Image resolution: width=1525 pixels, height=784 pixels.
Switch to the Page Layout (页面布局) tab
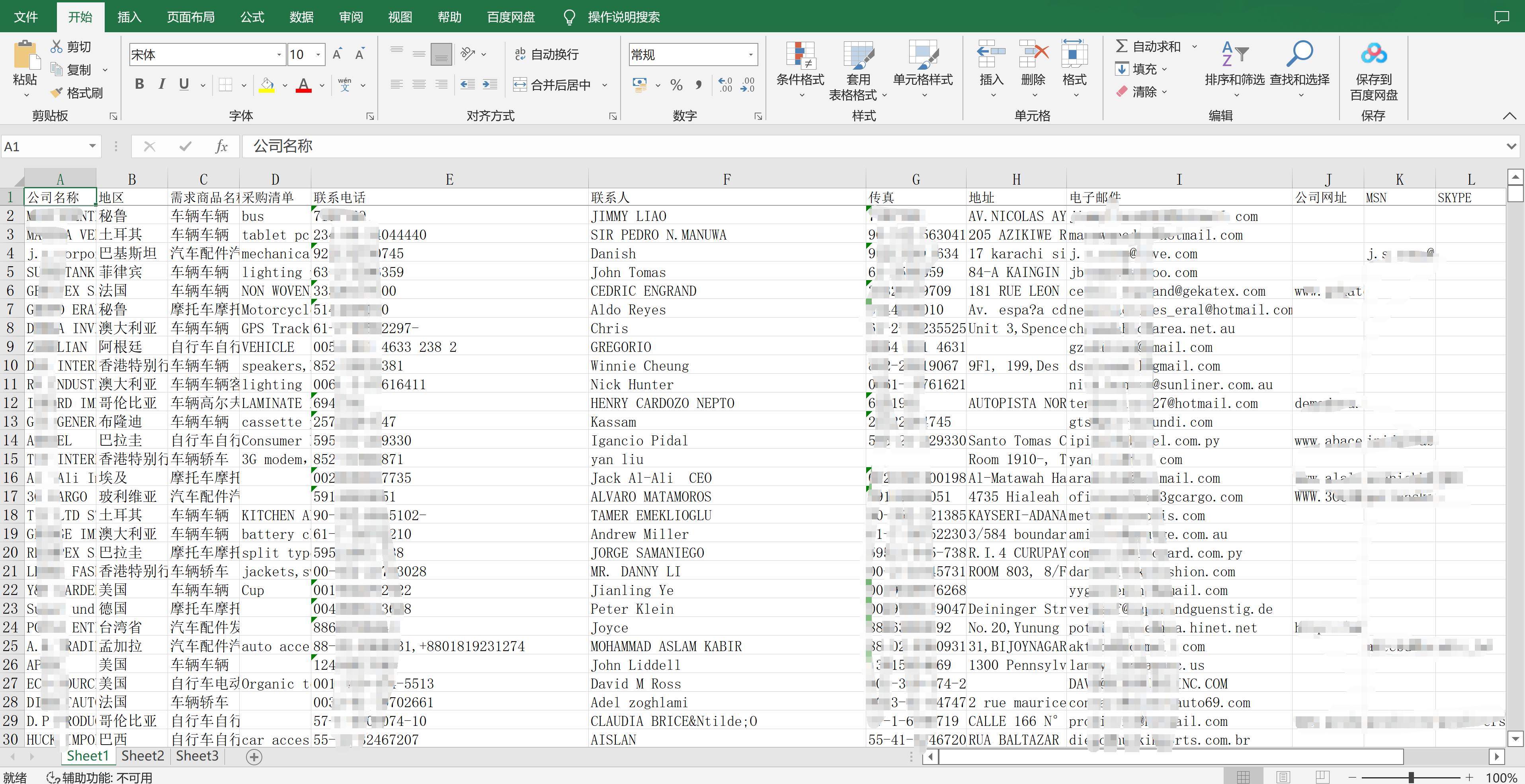pos(191,17)
